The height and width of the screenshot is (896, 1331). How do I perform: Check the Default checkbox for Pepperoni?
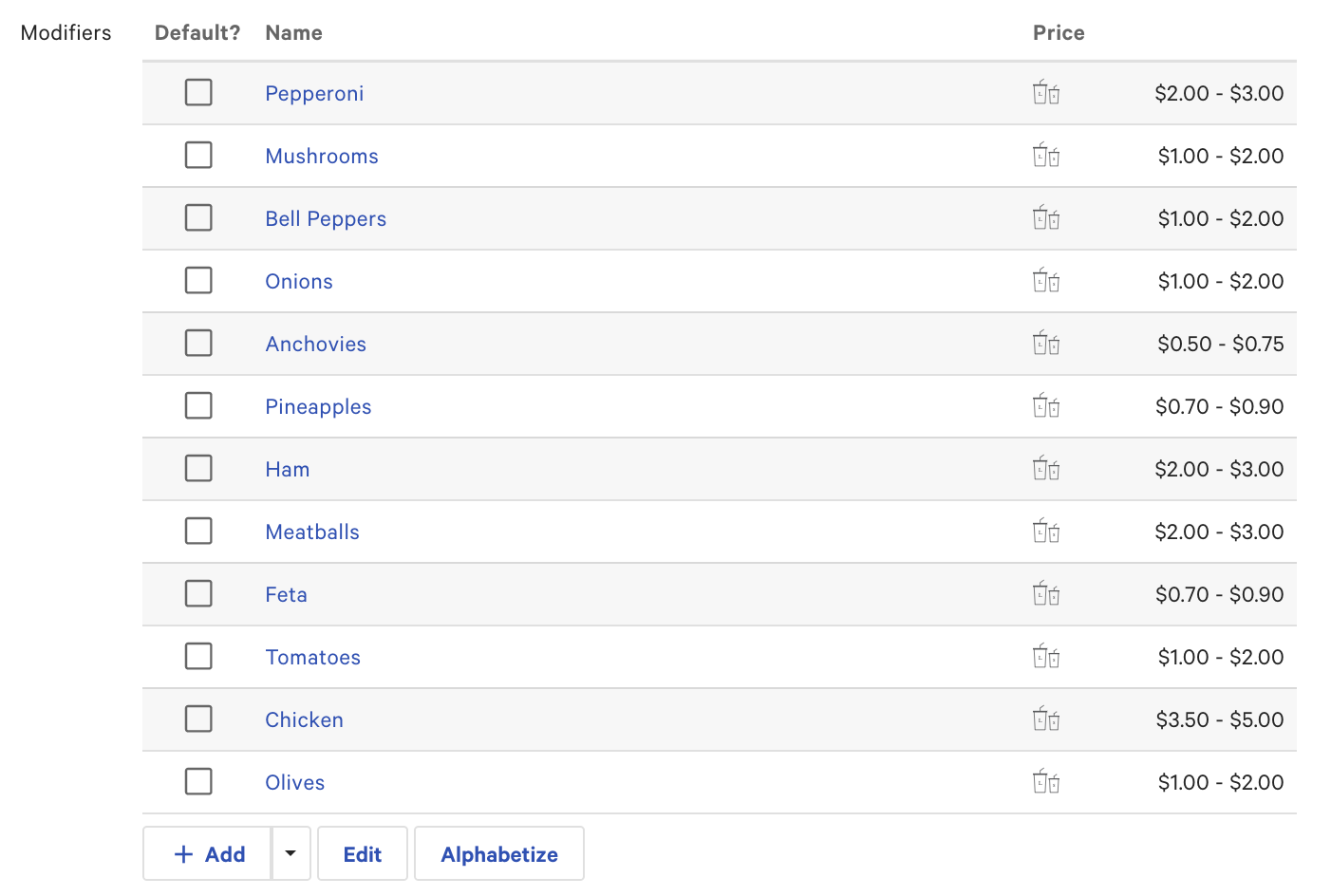(x=198, y=92)
